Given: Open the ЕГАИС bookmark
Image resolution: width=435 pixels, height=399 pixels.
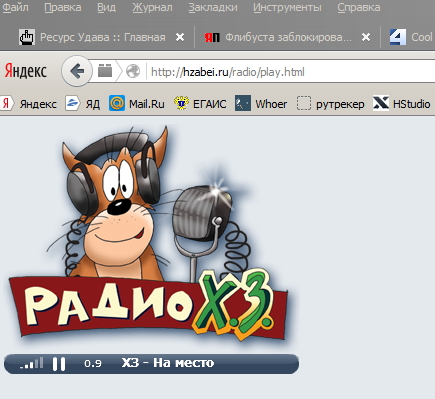Looking at the screenshot, I should click(x=200, y=104).
